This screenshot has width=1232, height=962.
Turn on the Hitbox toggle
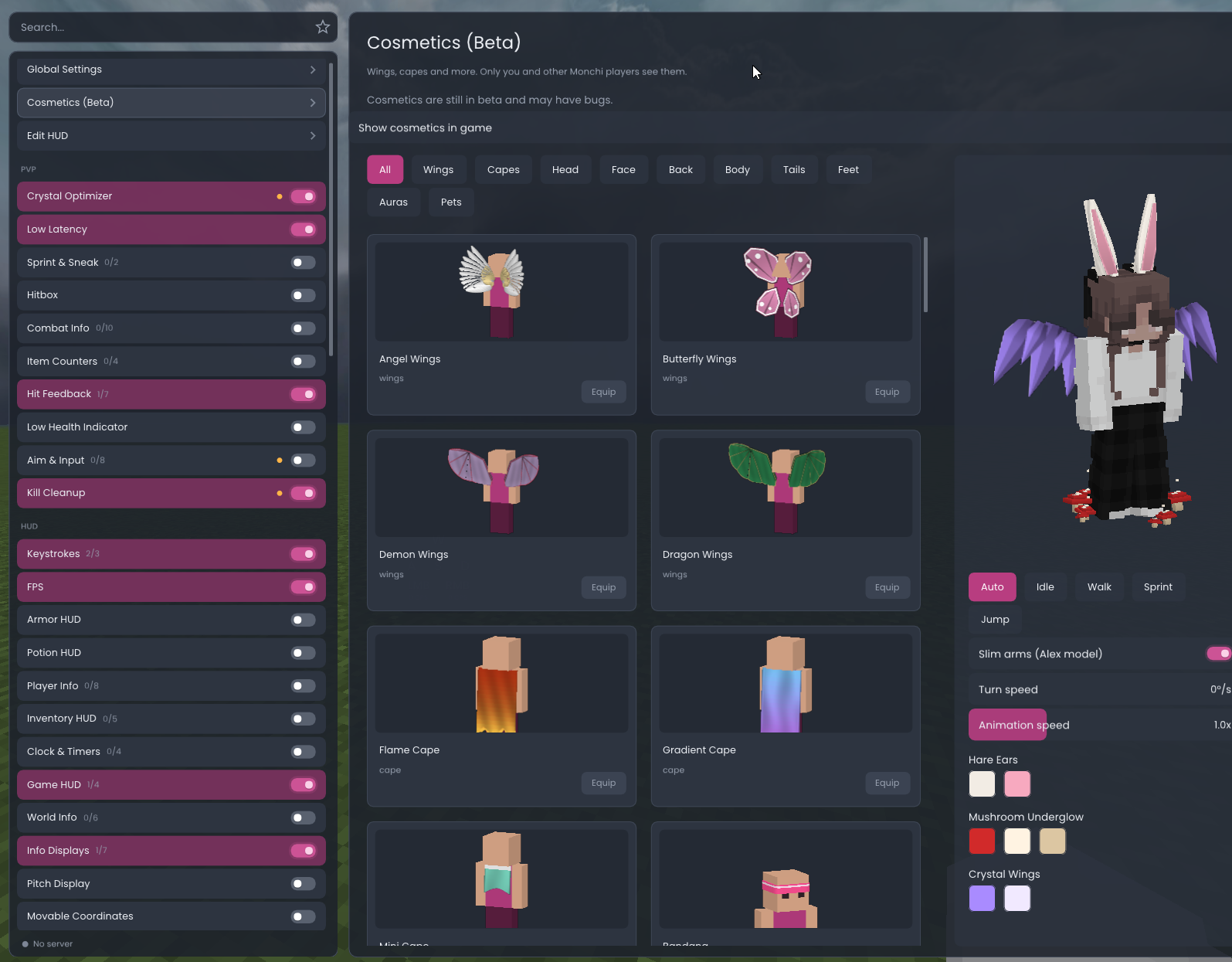304,295
